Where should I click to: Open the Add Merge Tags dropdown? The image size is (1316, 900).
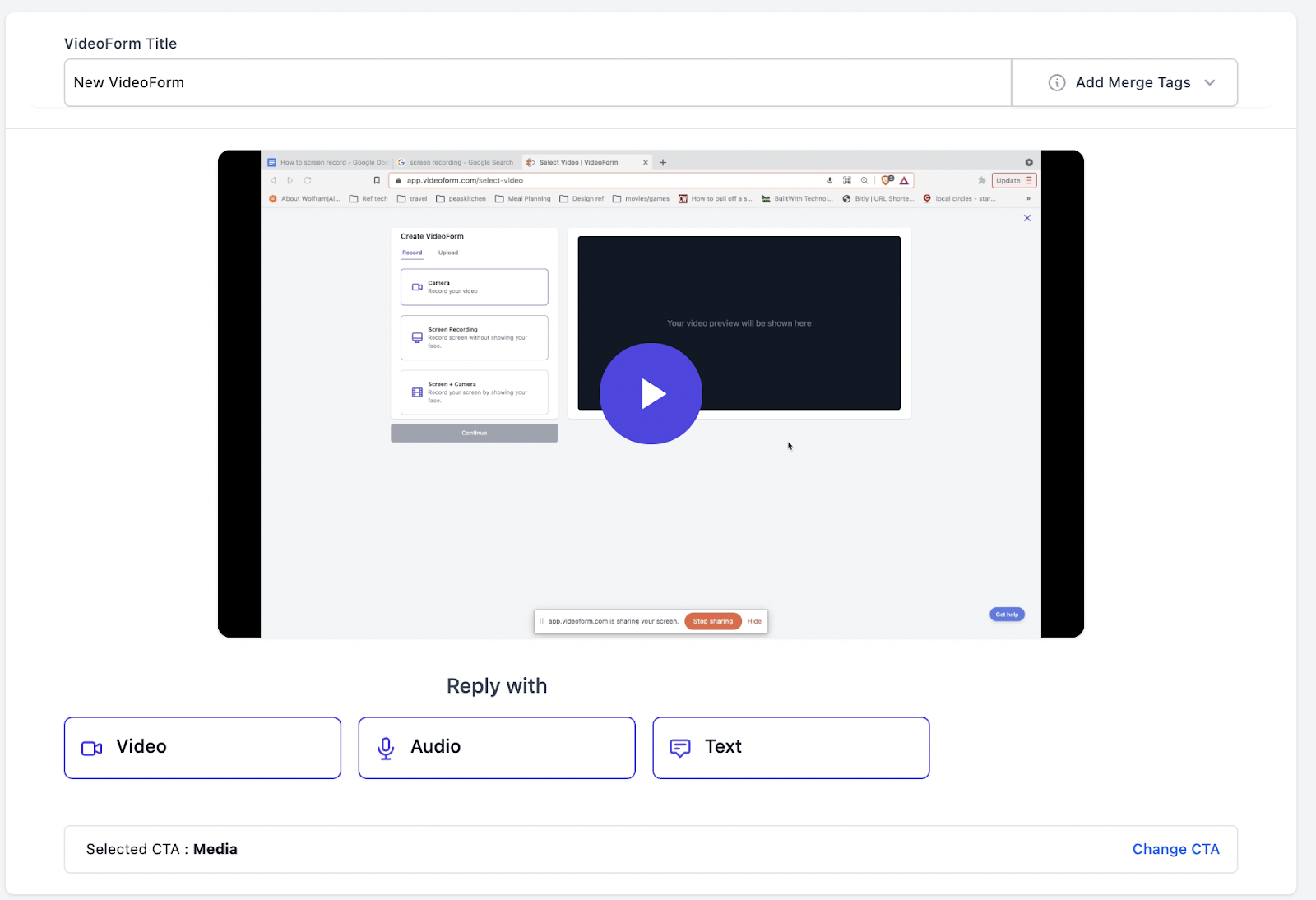click(1124, 82)
